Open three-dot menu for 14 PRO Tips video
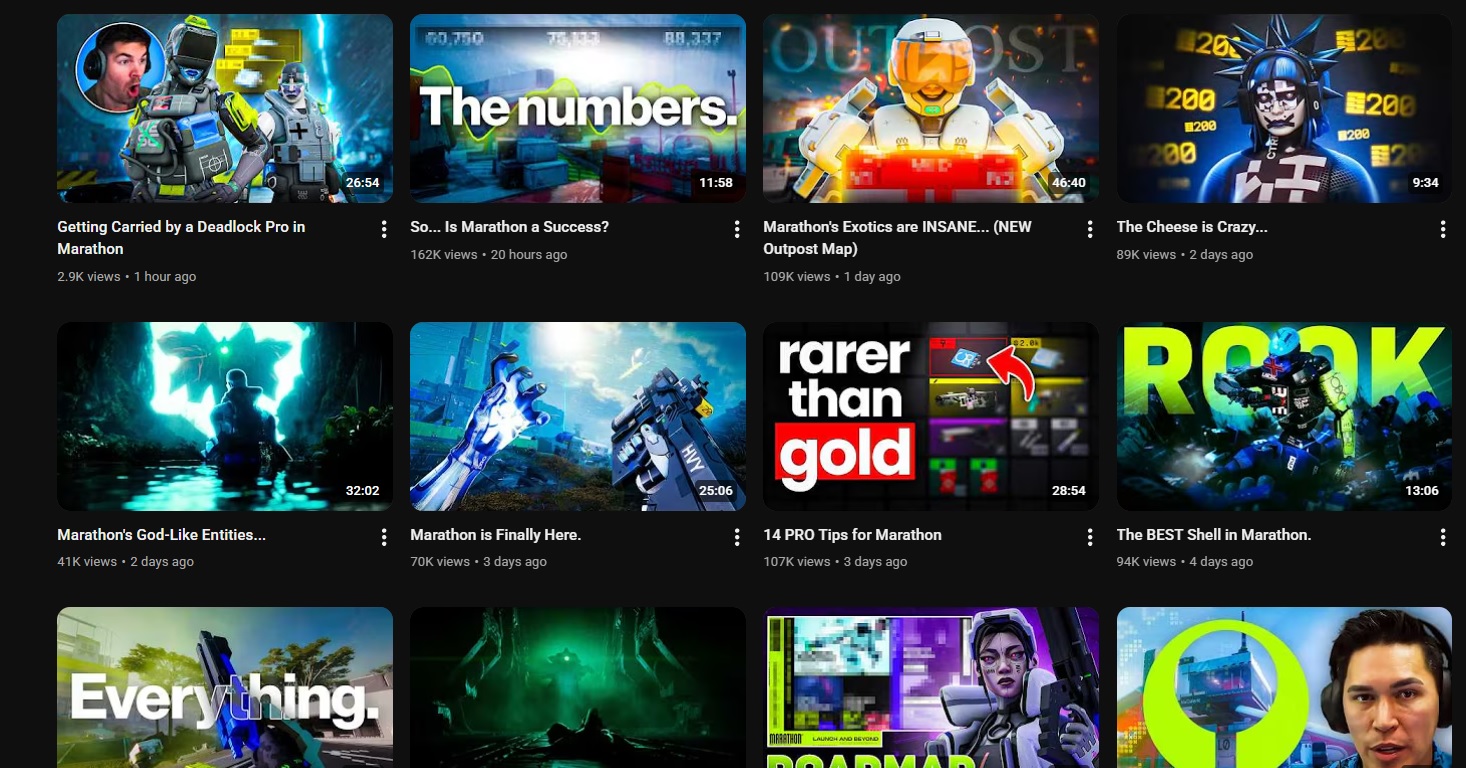The image size is (1466, 768). pos(1090,538)
